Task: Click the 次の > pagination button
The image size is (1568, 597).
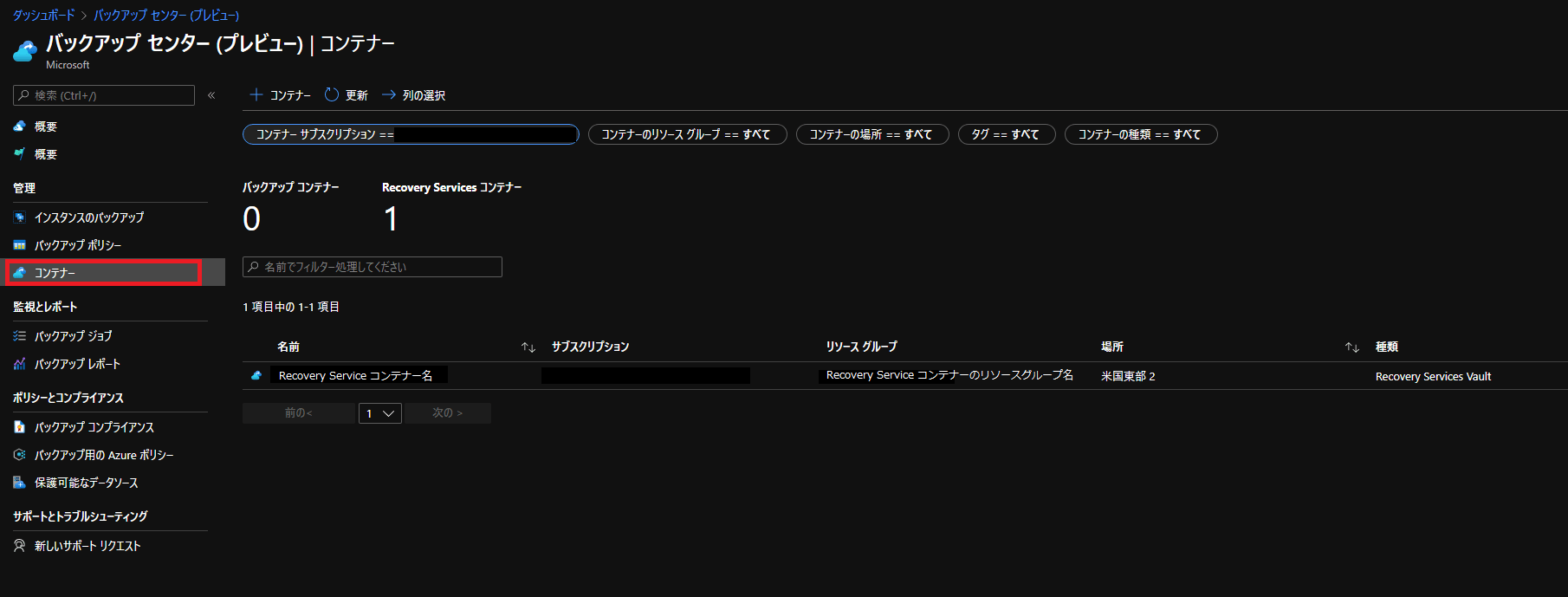Action: click(x=448, y=413)
